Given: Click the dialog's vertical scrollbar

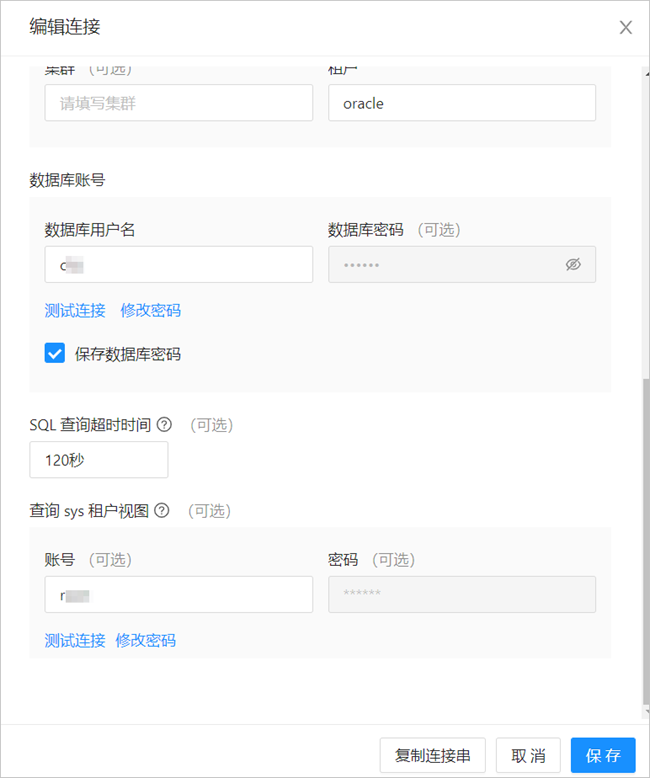Looking at the screenshot, I should point(644,540).
